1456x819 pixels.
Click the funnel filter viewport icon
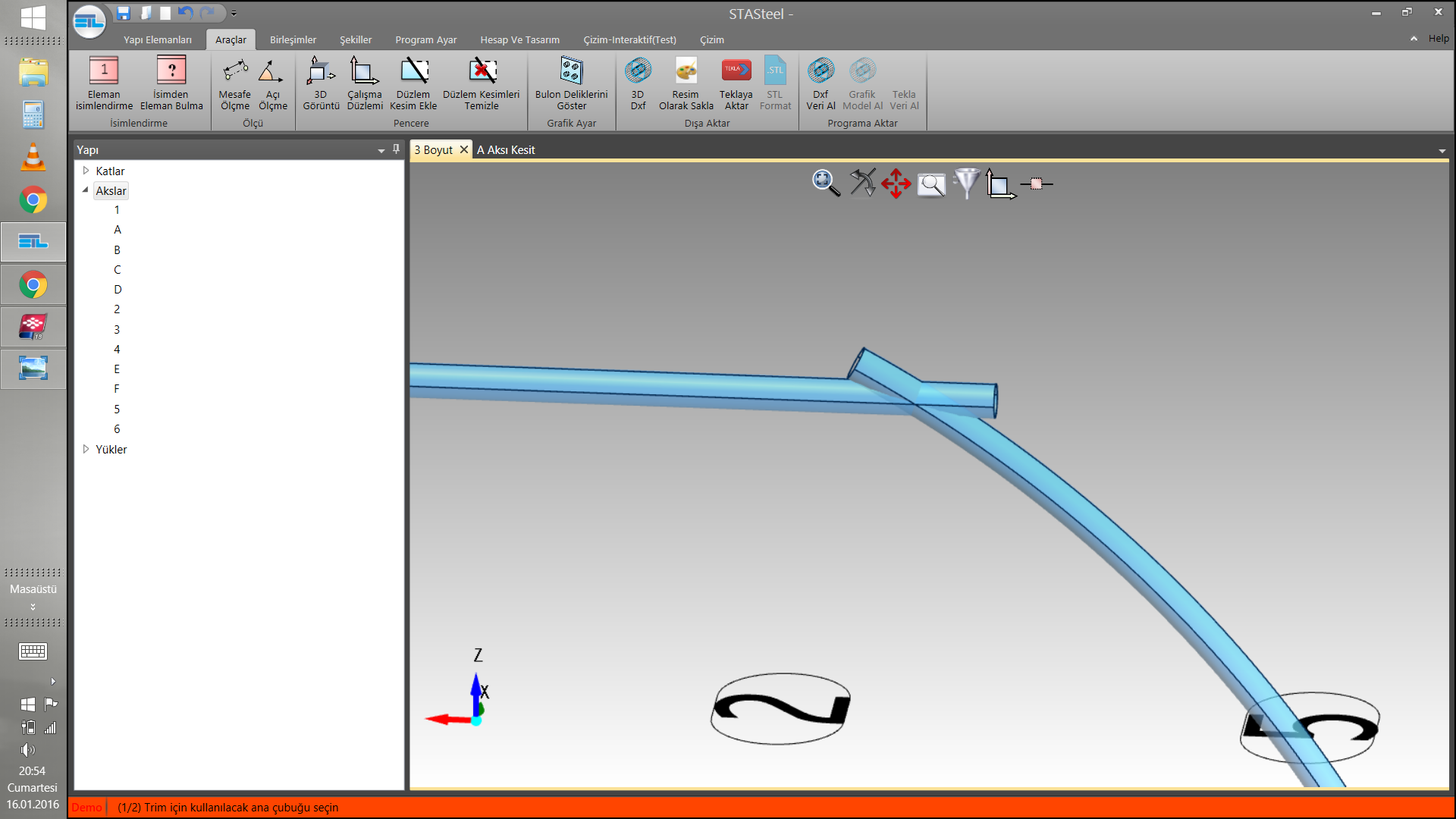tap(966, 184)
